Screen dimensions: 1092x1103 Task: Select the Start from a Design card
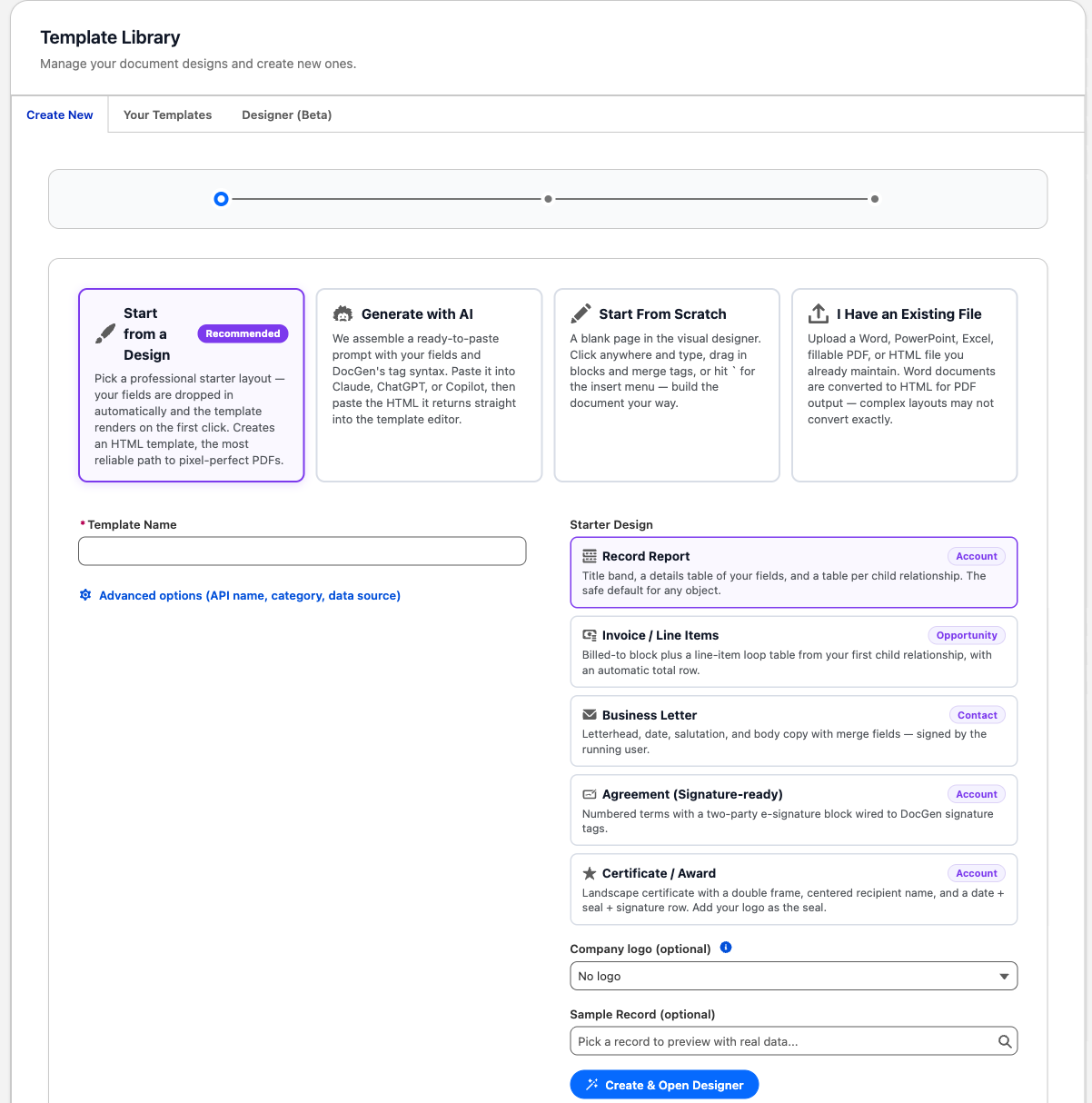[192, 385]
